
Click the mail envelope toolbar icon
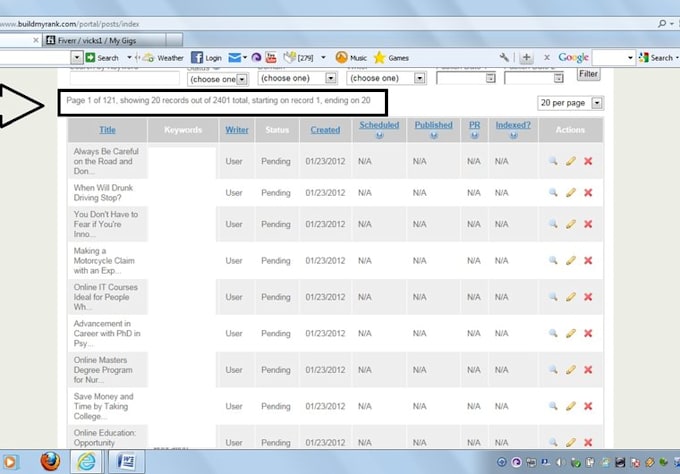click(x=234, y=58)
